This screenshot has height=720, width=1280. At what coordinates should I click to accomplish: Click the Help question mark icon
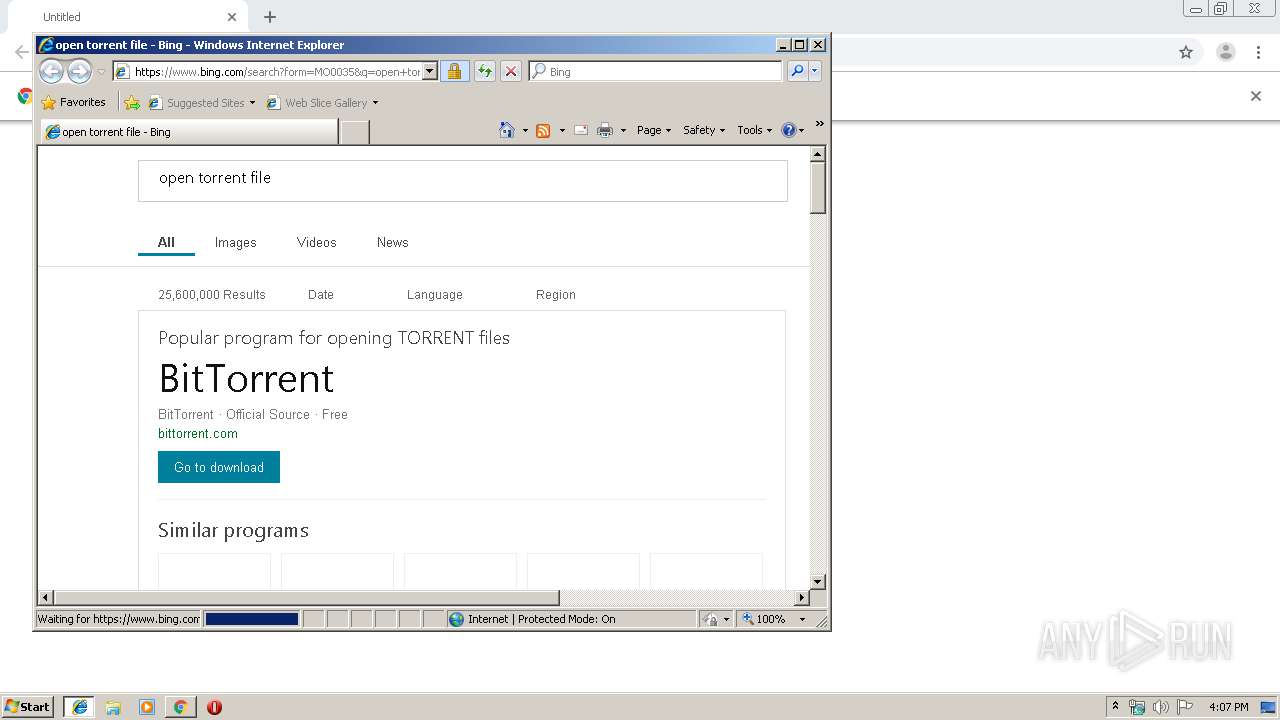(788, 130)
